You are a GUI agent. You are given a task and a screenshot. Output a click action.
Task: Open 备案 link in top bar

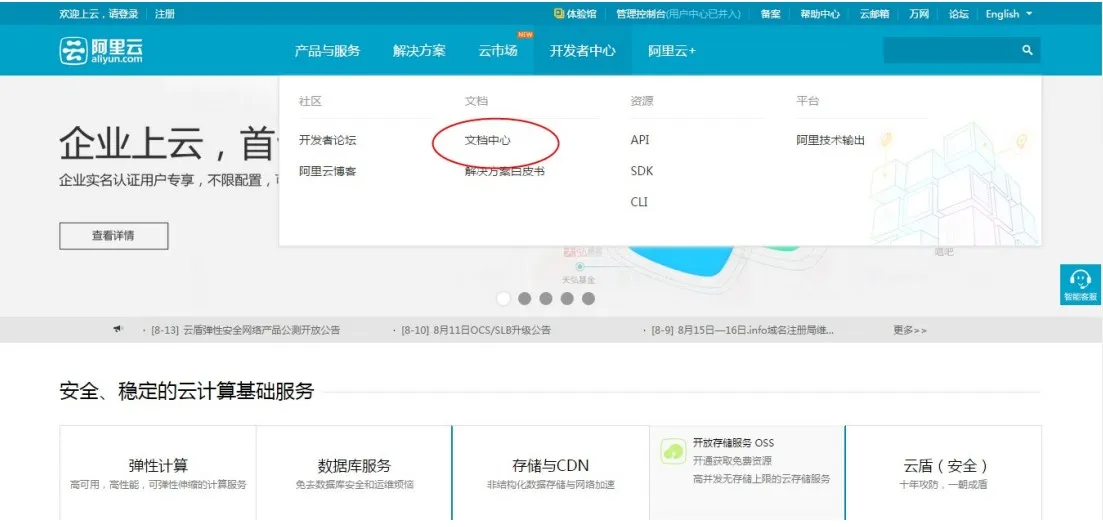(770, 14)
